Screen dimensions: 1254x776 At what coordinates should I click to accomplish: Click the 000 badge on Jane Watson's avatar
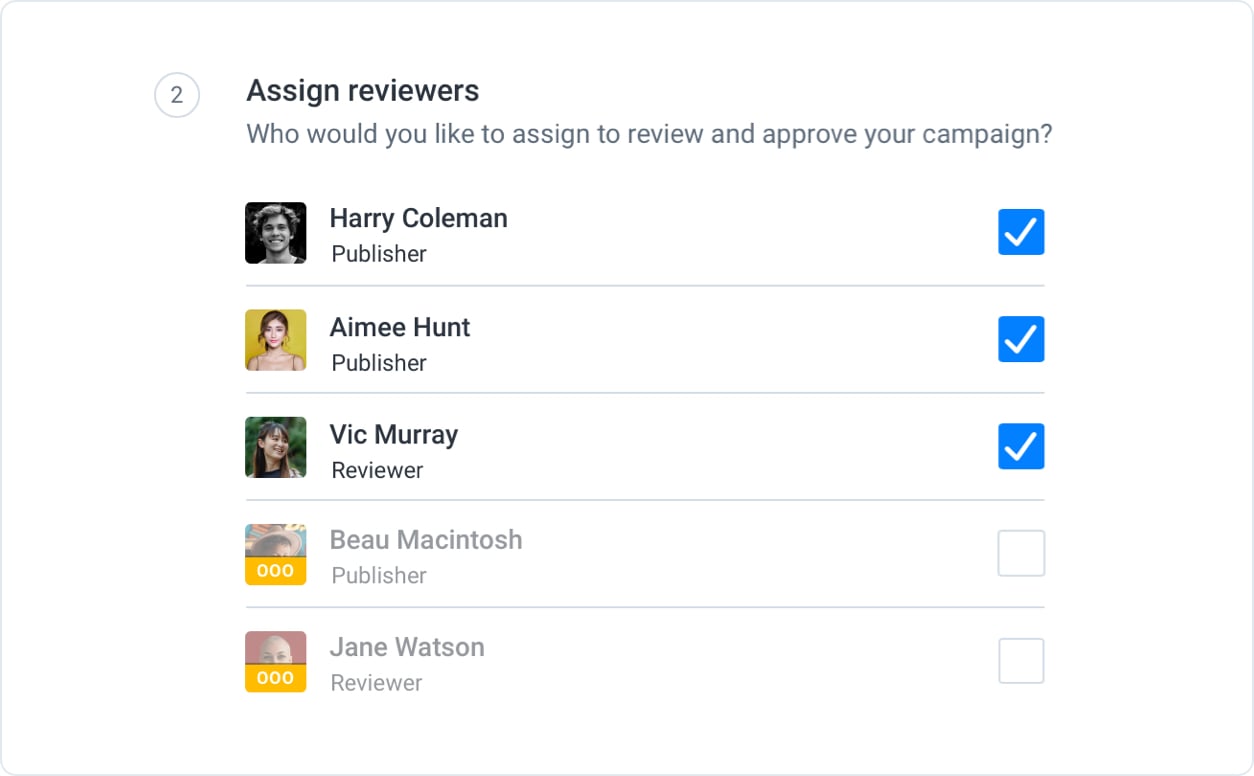click(x=276, y=677)
